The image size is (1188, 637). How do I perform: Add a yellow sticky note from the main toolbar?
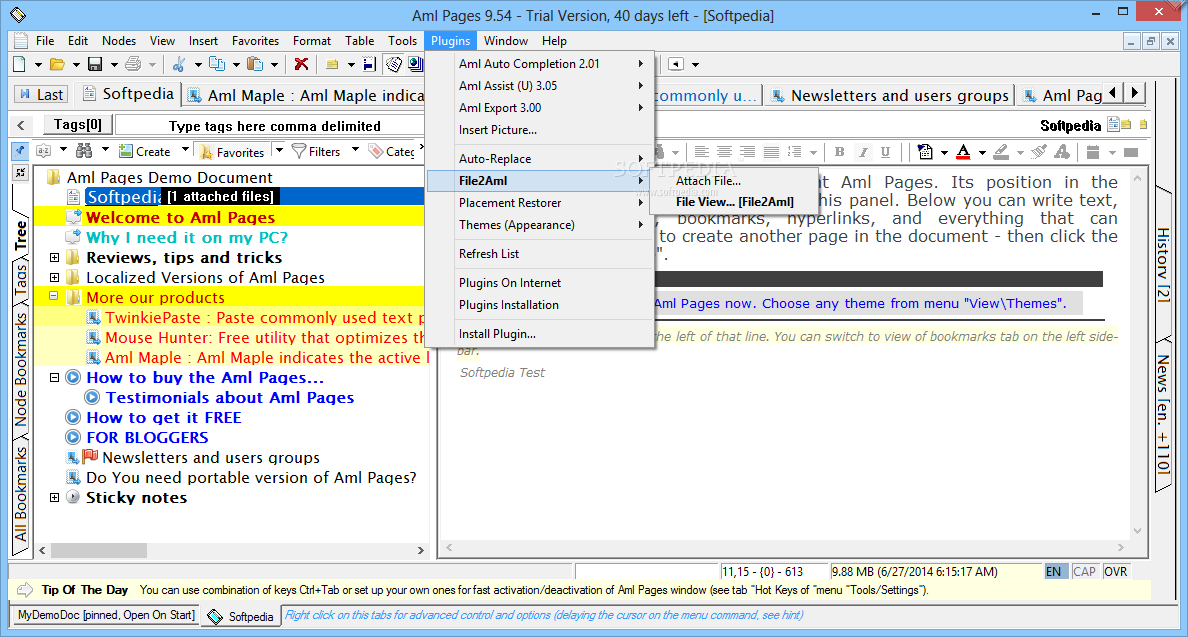point(332,64)
